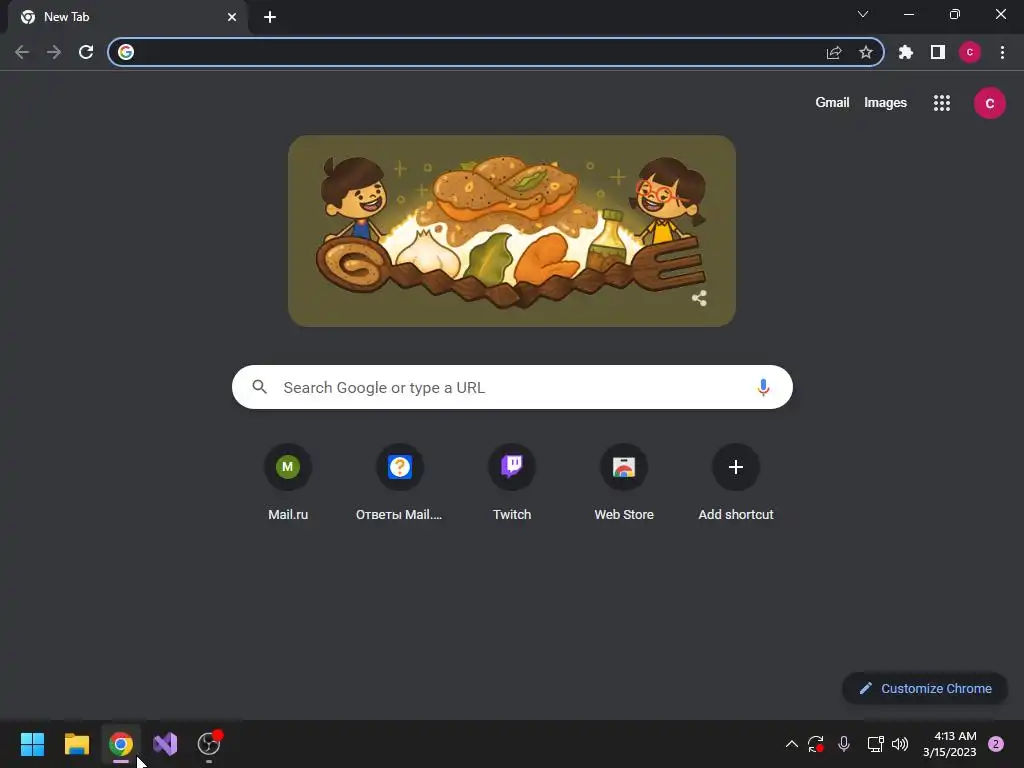Close the New Tab tab
The width and height of the screenshot is (1024, 768).
click(x=232, y=17)
